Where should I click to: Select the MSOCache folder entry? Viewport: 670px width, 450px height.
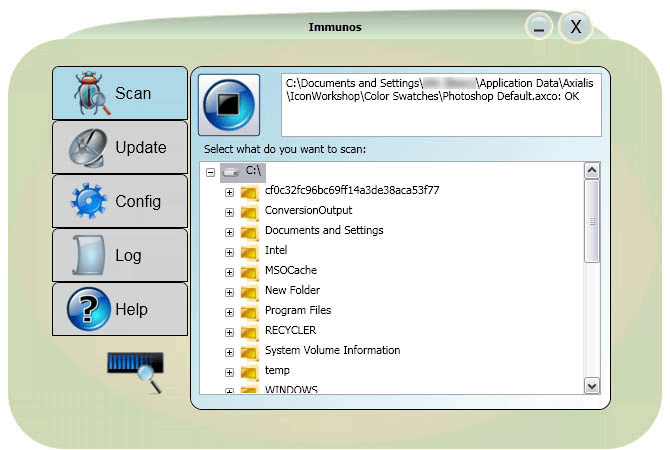(x=291, y=270)
